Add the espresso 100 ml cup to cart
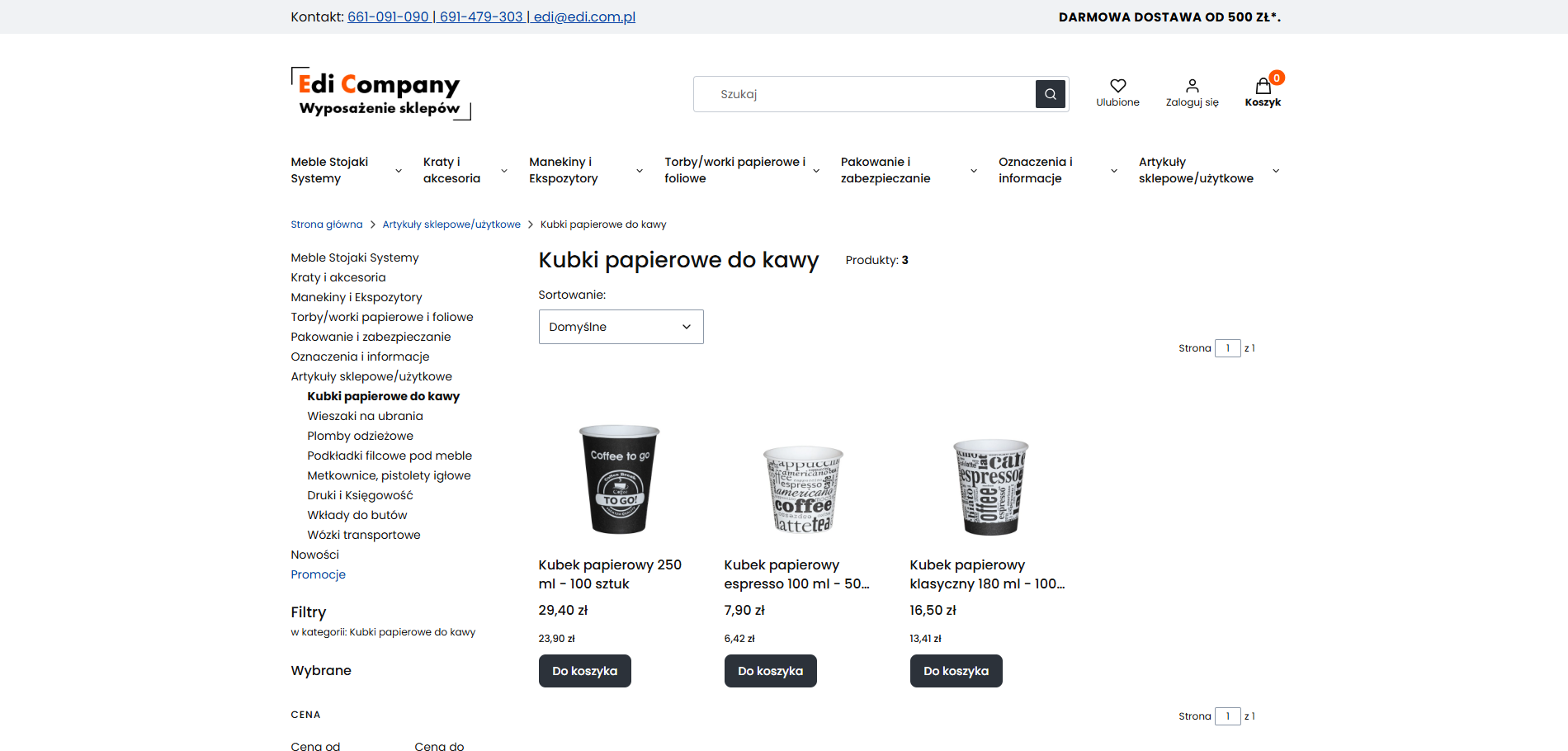Viewport: 1568px width, 751px height. click(770, 671)
